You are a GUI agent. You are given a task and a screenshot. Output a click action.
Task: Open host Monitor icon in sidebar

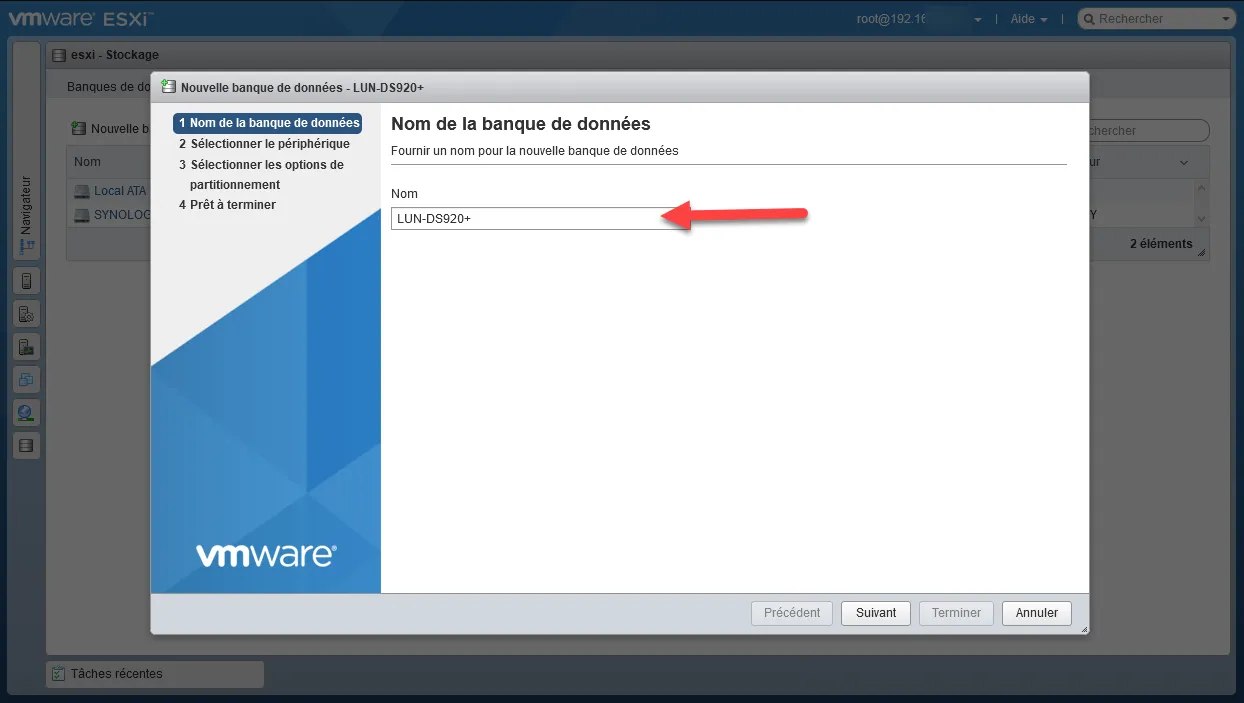(x=27, y=347)
